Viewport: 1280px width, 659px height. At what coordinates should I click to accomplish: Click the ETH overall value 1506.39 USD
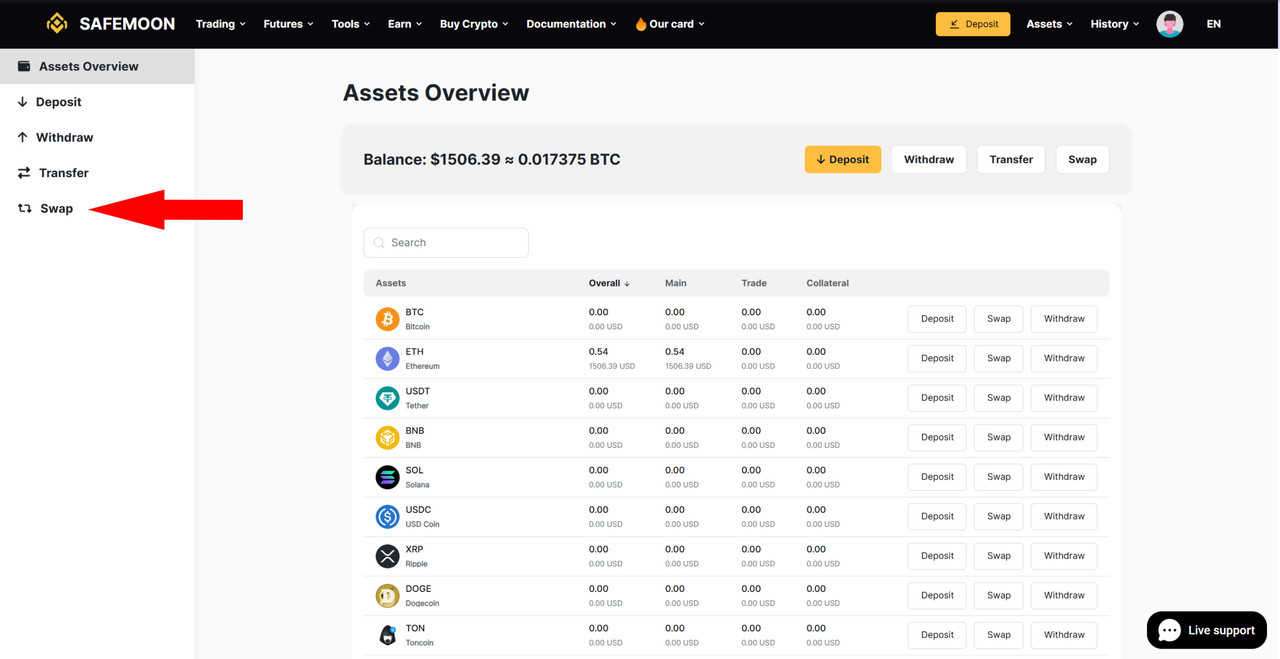pyautogui.click(x=612, y=366)
